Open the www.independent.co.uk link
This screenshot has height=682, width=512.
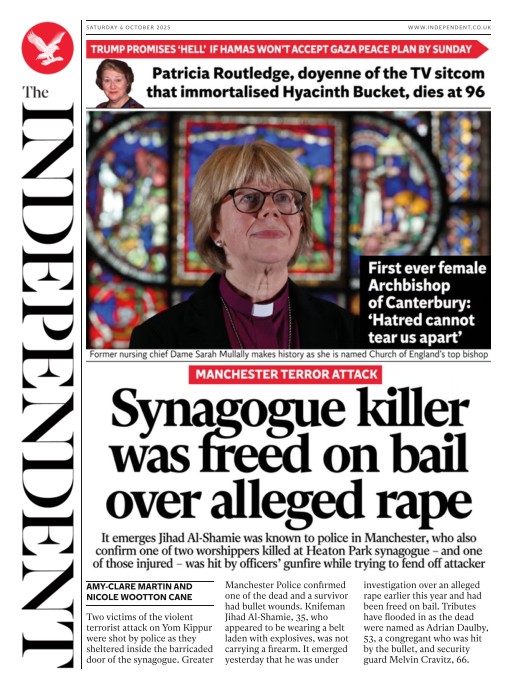[449, 27]
